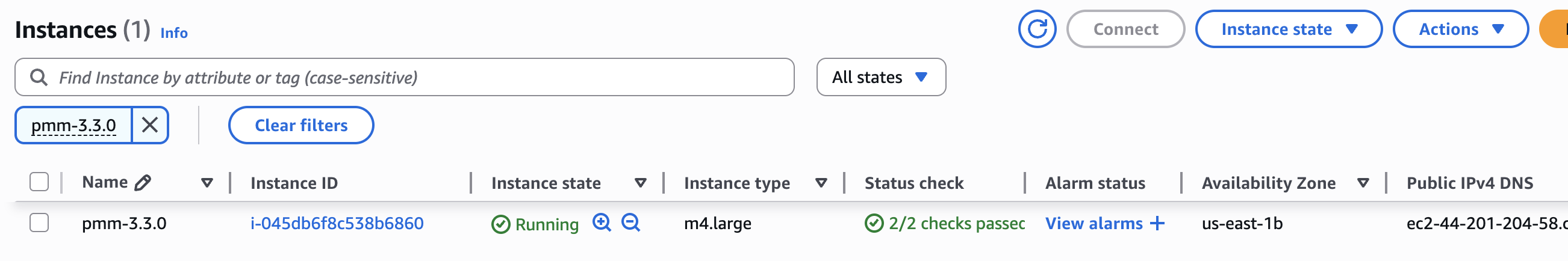1568x261 pixels.
Task: Open the All states dropdown
Action: point(881,77)
